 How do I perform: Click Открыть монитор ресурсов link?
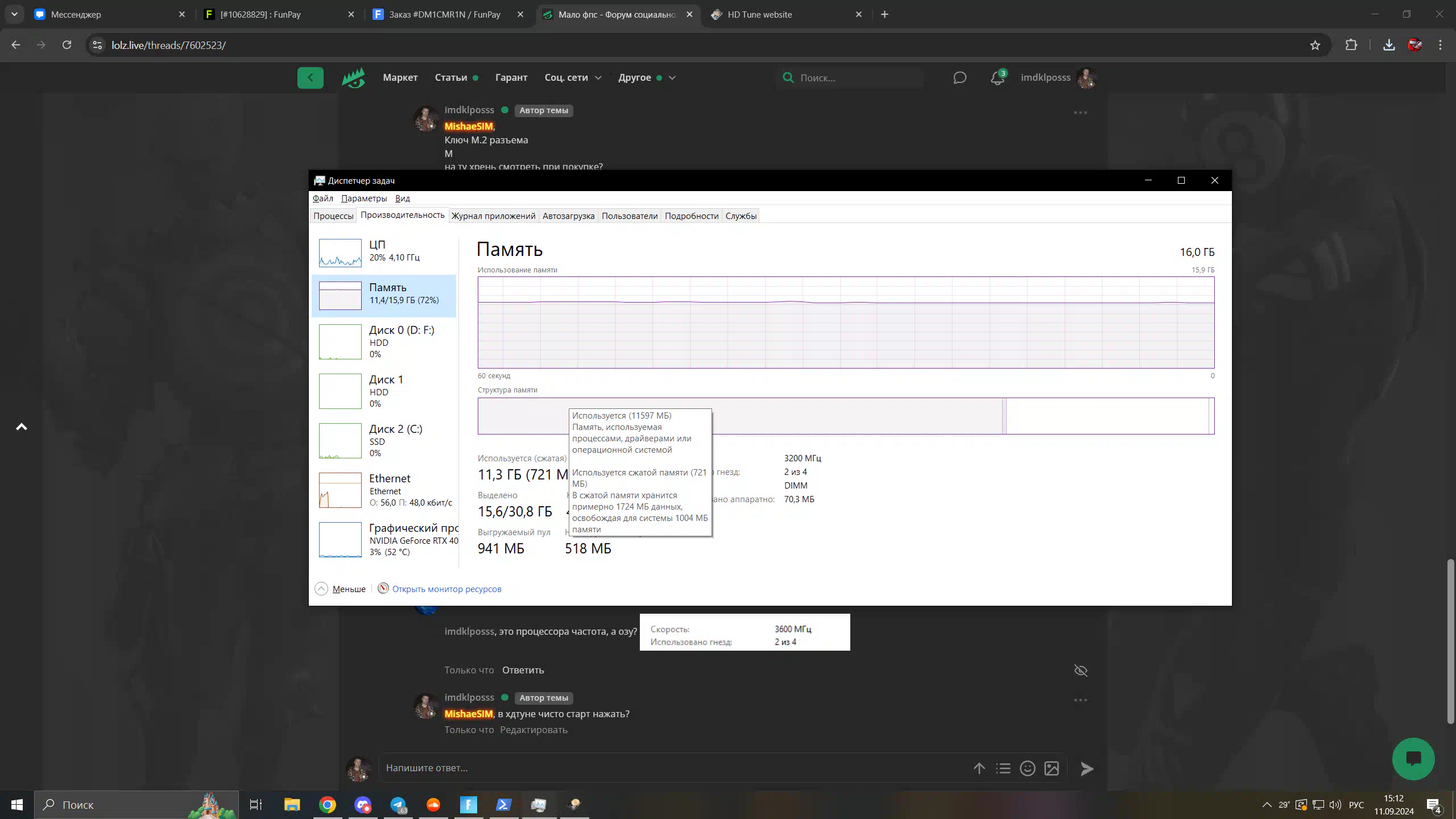point(446,589)
